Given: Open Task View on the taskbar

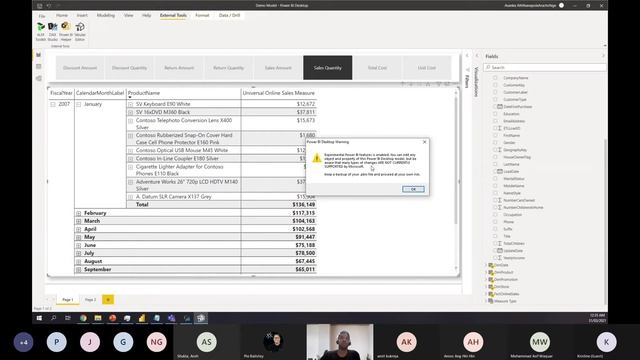Looking at the screenshot, I should tap(68, 318).
